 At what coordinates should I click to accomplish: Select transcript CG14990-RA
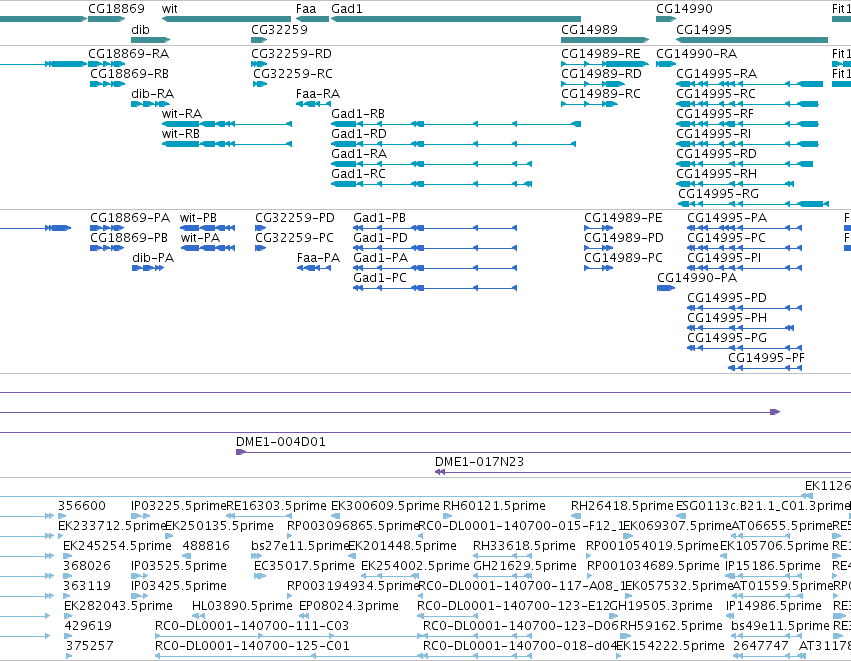coord(666,64)
